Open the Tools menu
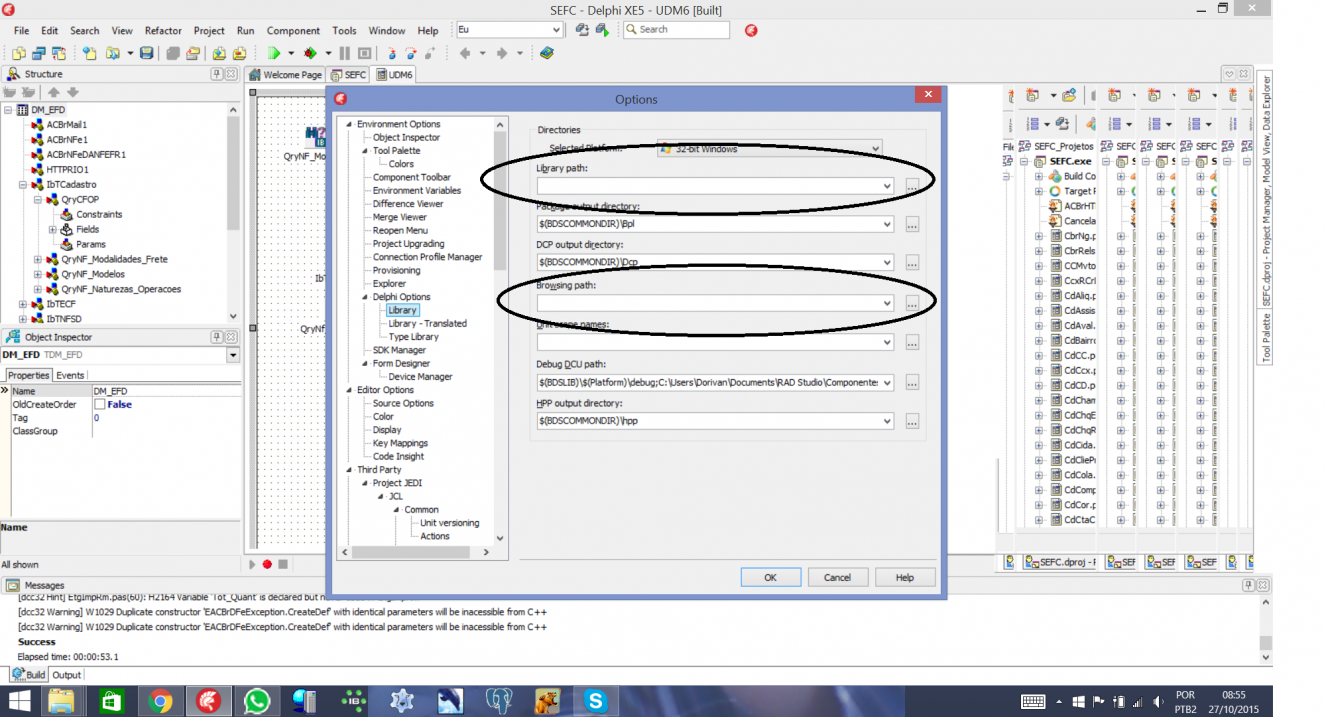1326x717 pixels. (x=344, y=31)
